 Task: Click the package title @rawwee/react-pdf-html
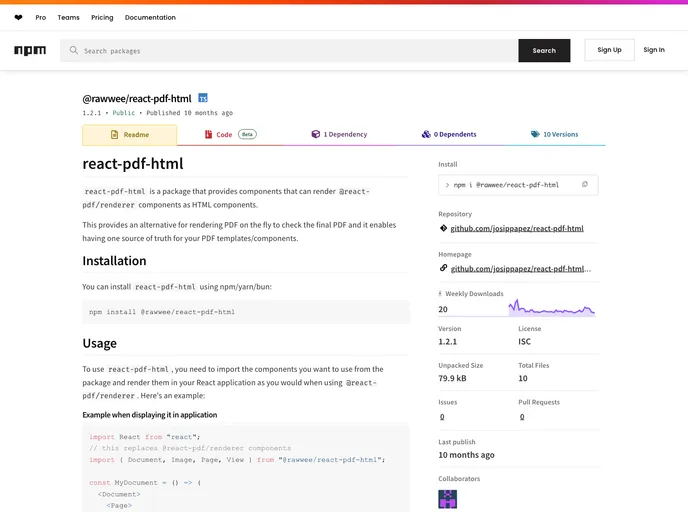click(137, 99)
